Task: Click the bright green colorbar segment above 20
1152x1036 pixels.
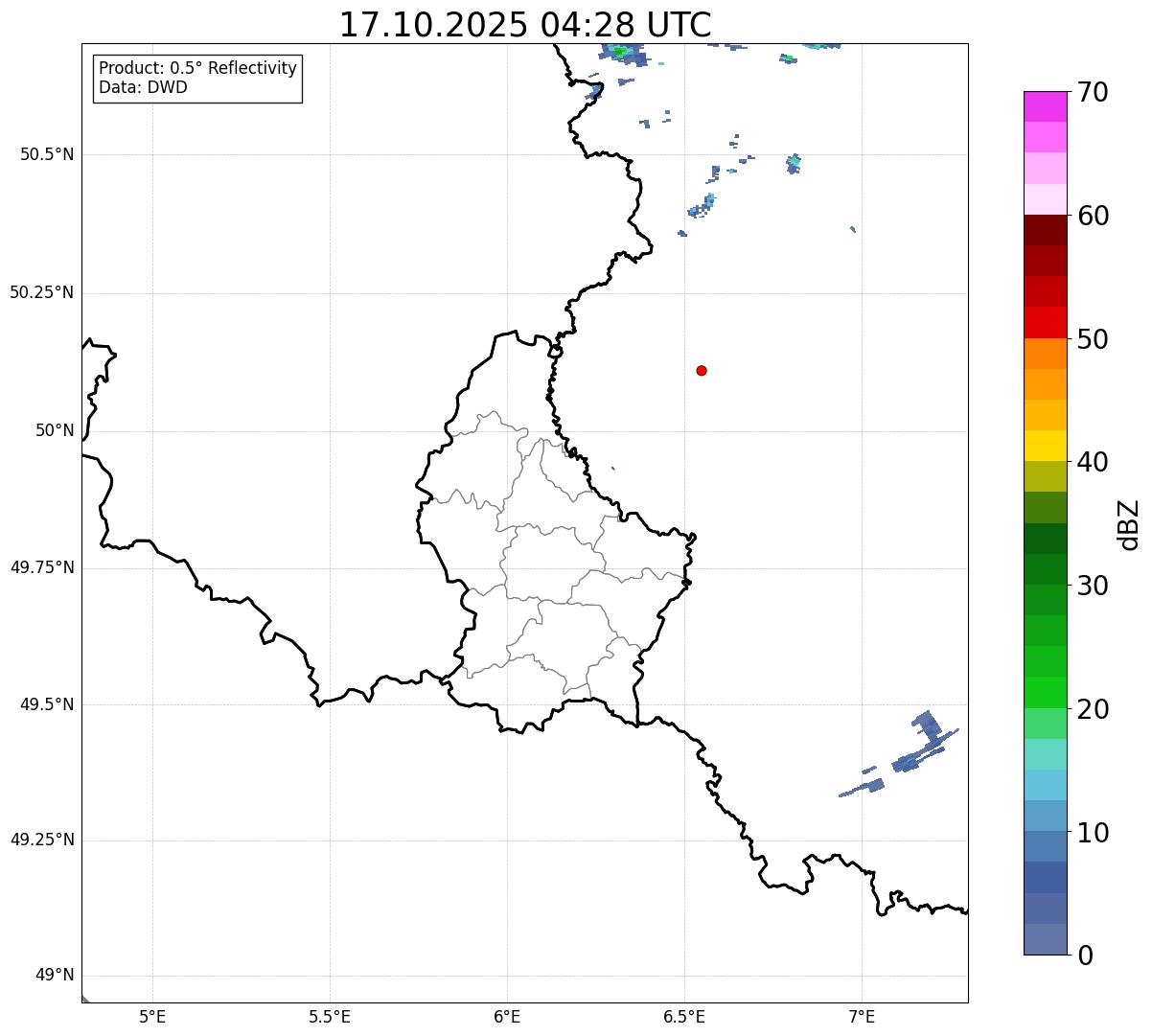Action: [x=1046, y=692]
